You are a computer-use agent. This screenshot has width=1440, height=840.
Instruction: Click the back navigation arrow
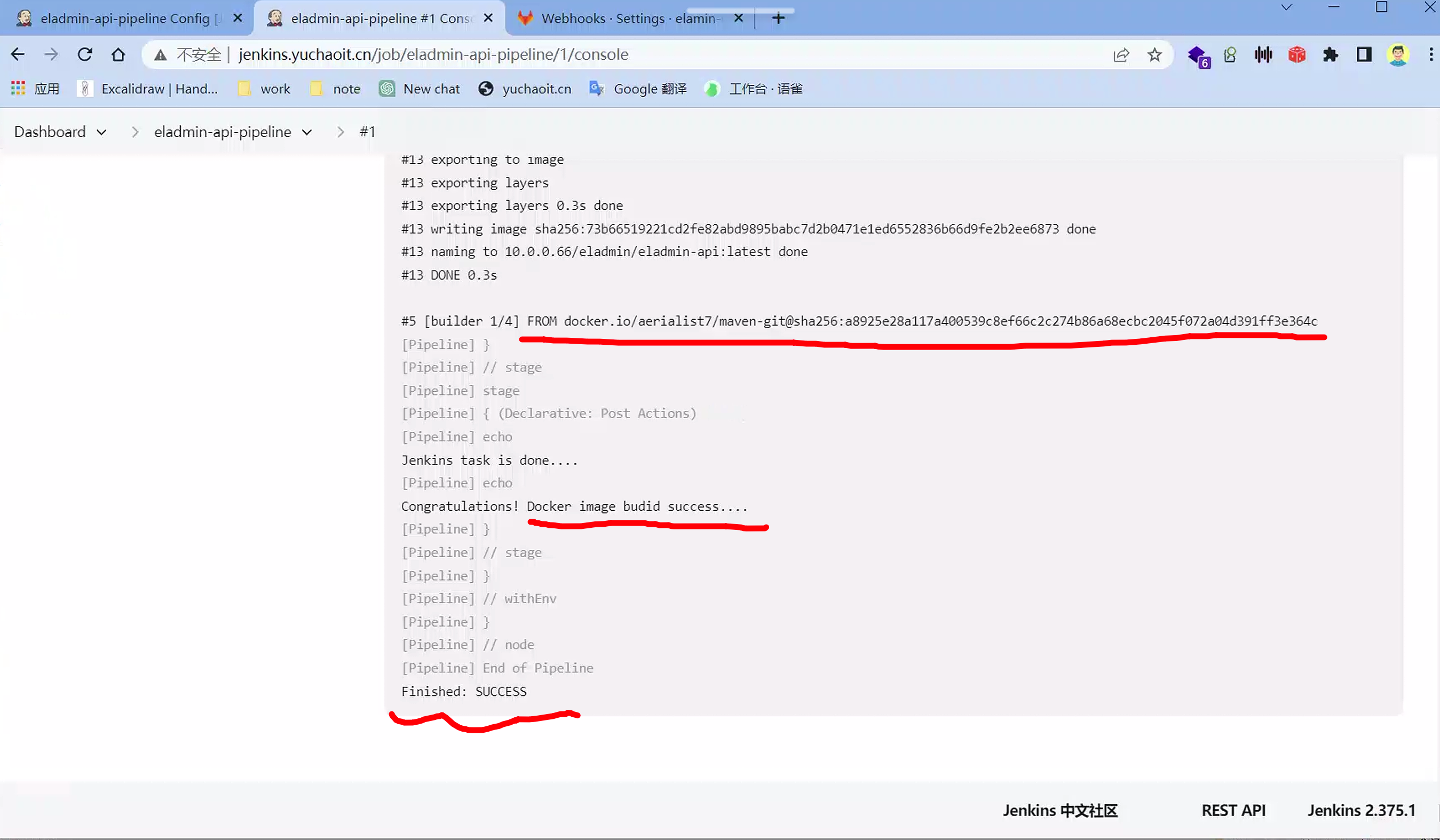click(x=18, y=54)
